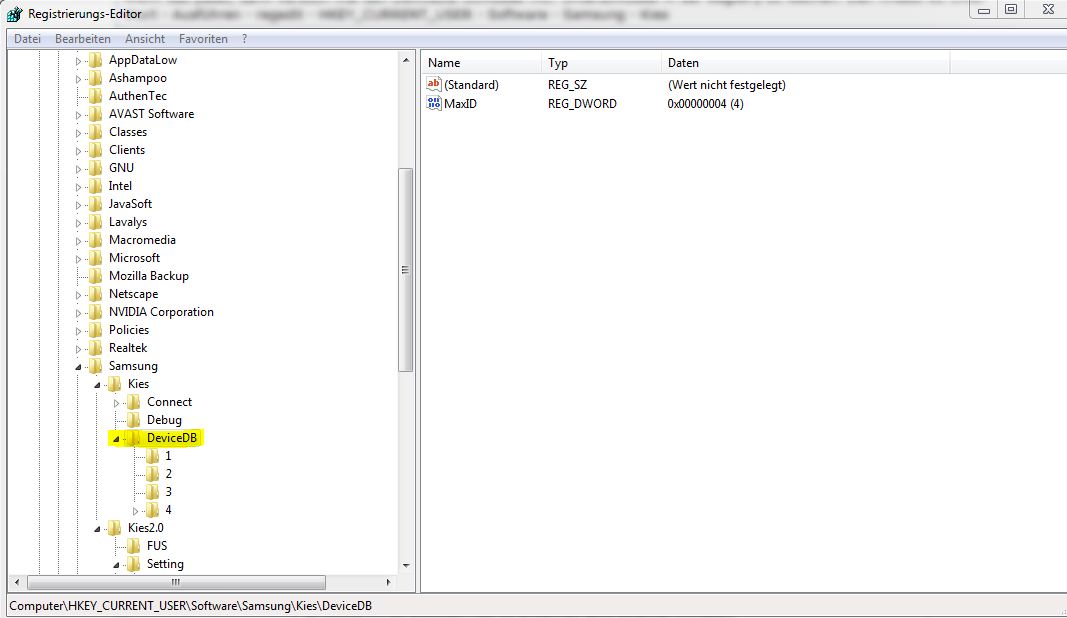Expand subkey 4 under DeviceDB

(135, 510)
